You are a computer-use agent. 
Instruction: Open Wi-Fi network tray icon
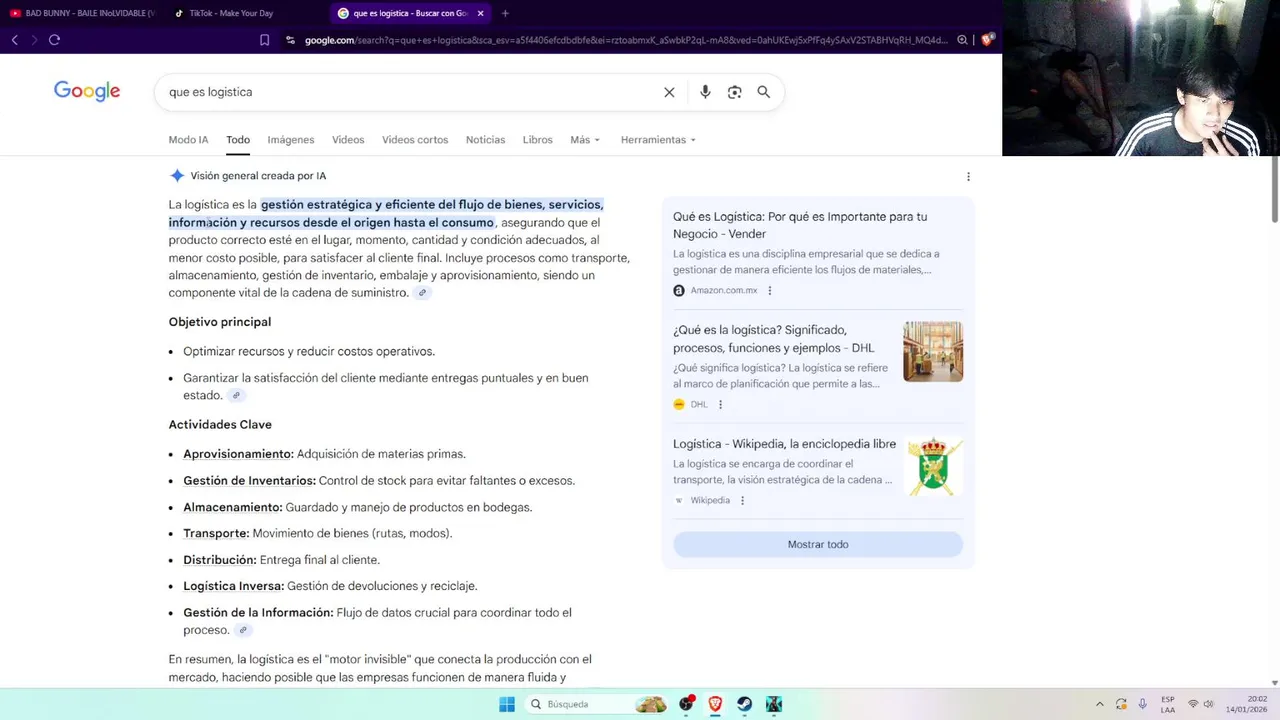tap(1192, 704)
